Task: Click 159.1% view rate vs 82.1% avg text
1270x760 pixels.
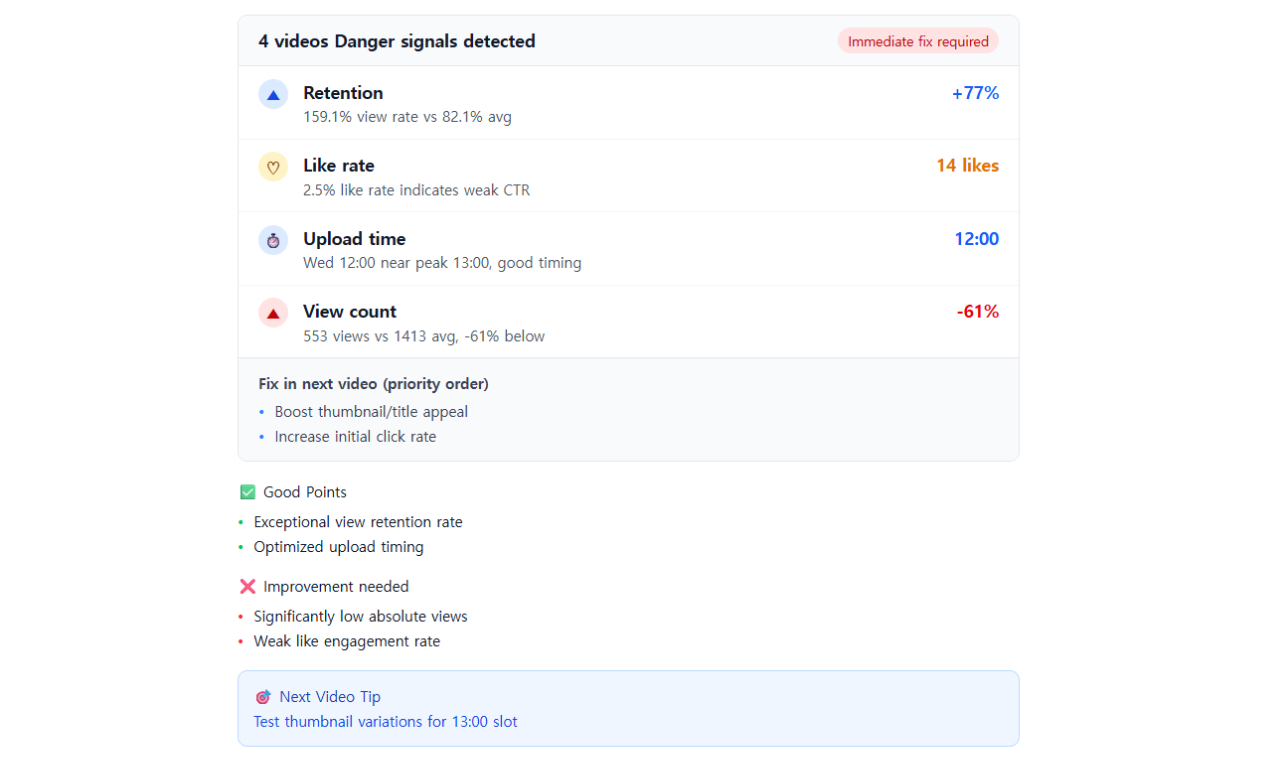Action: click(x=407, y=117)
